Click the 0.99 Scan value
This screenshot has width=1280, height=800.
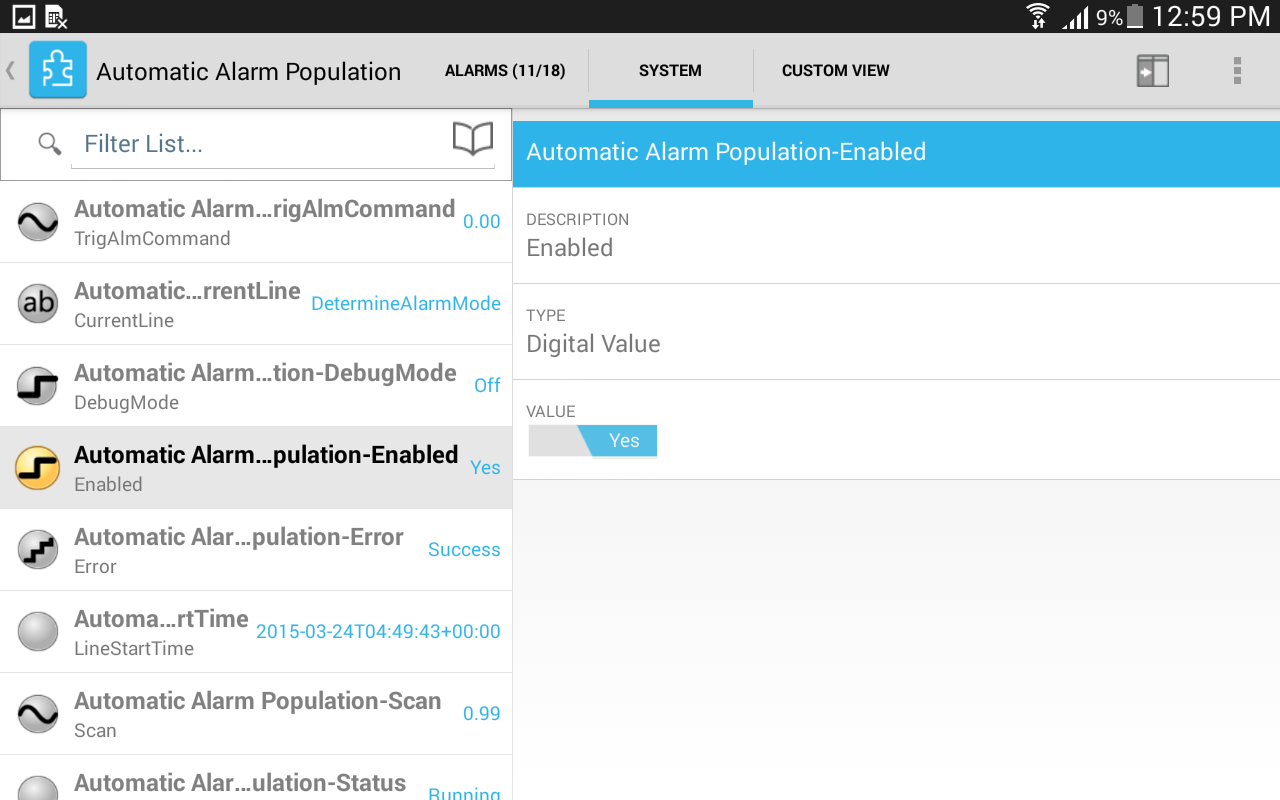(481, 714)
